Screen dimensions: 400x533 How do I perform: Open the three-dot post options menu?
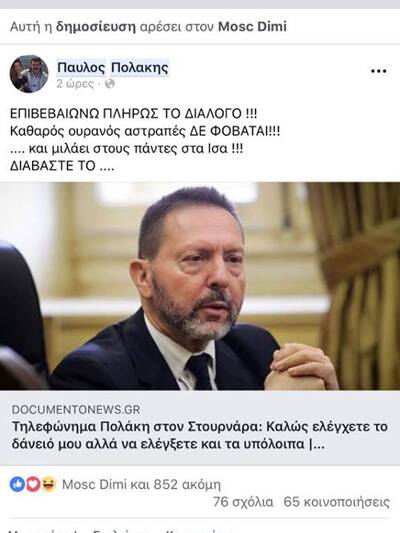point(378,71)
